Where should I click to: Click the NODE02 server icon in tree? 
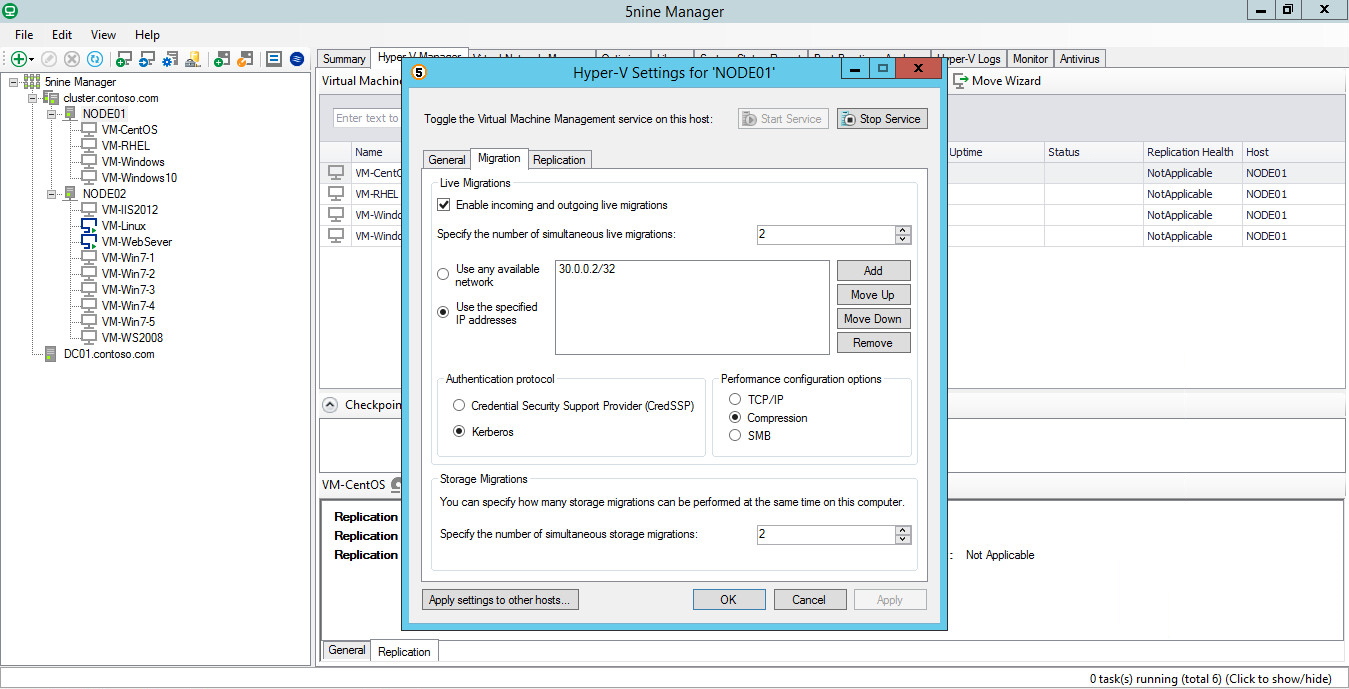coord(70,194)
